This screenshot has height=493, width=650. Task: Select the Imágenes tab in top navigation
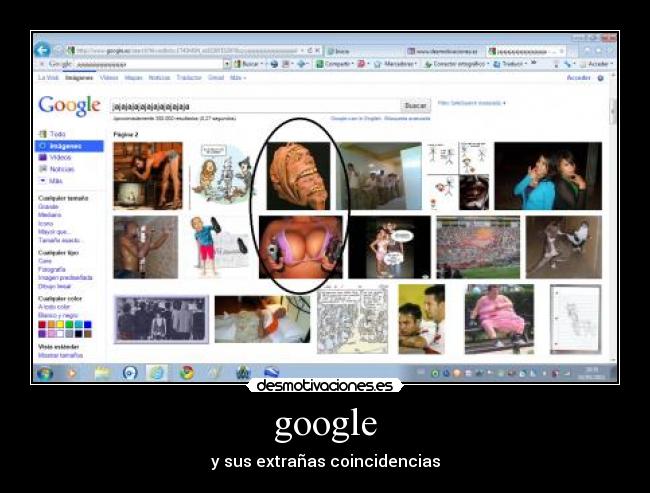click(x=79, y=78)
